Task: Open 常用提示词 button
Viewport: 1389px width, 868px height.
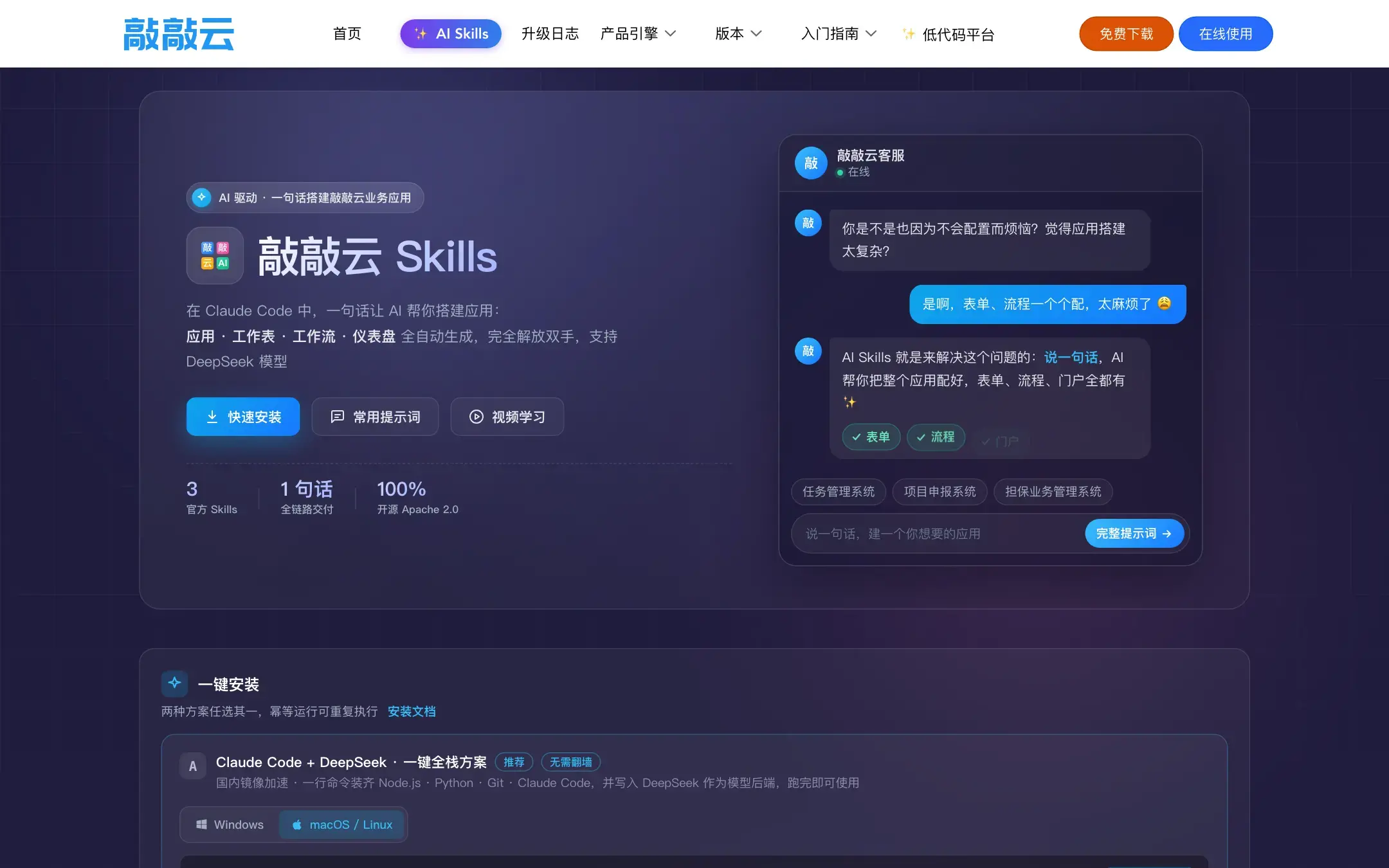Action: click(375, 417)
